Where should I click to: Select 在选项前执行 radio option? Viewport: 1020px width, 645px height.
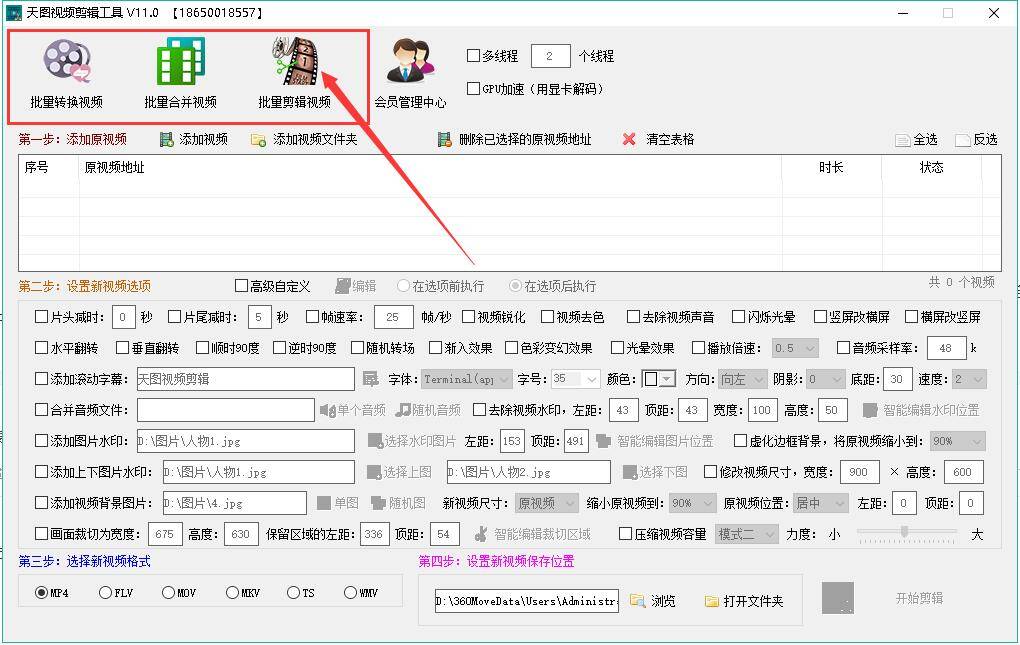point(403,285)
